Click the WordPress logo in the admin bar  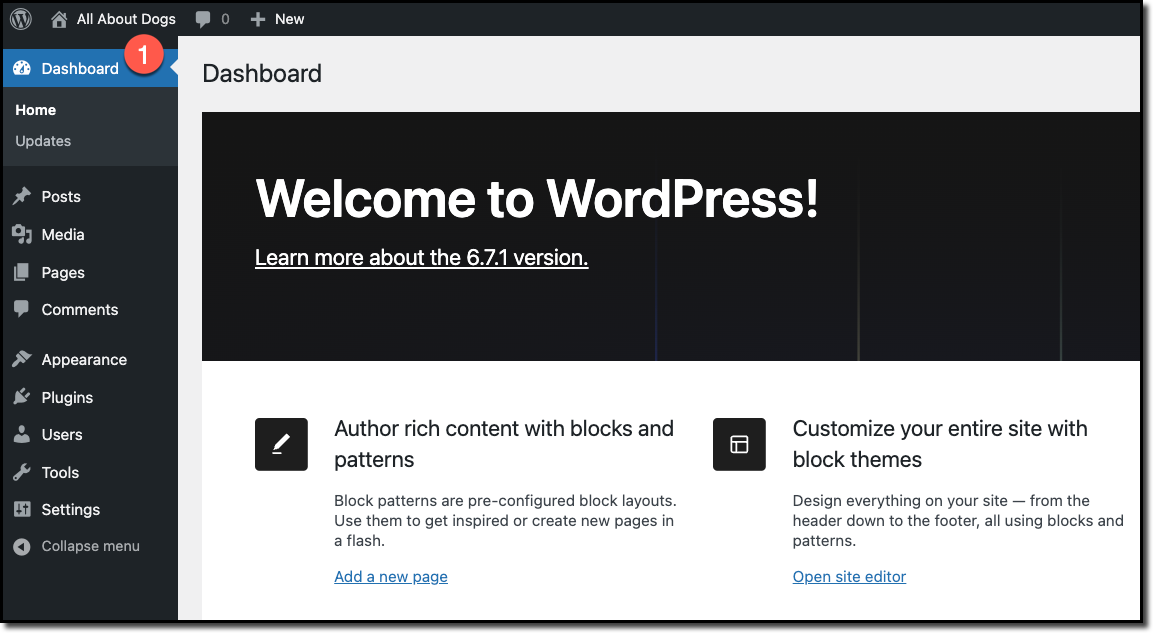[20, 18]
